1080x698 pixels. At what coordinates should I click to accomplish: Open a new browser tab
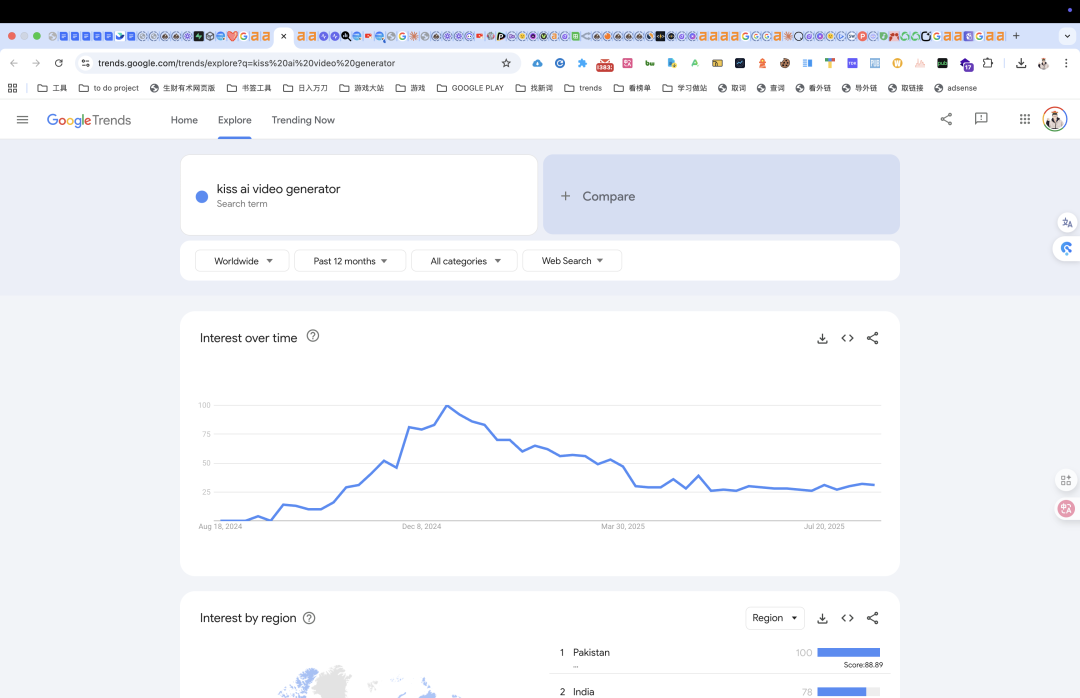[1016, 36]
